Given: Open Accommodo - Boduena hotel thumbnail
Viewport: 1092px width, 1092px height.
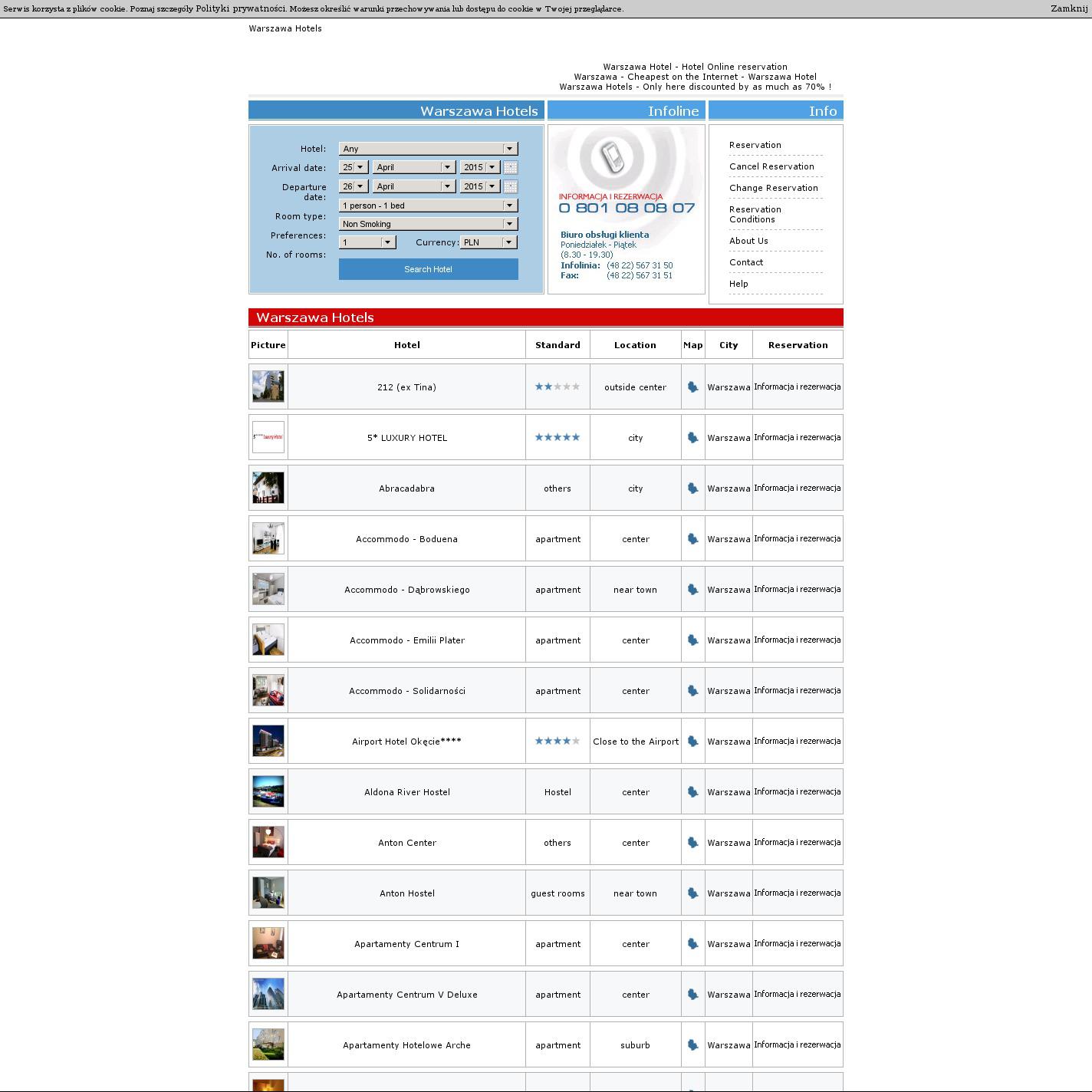Looking at the screenshot, I should [x=268, y=538].
